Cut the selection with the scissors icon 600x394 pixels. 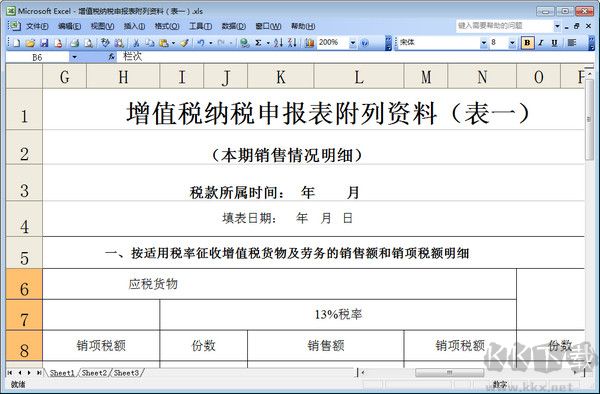[136, 43]
